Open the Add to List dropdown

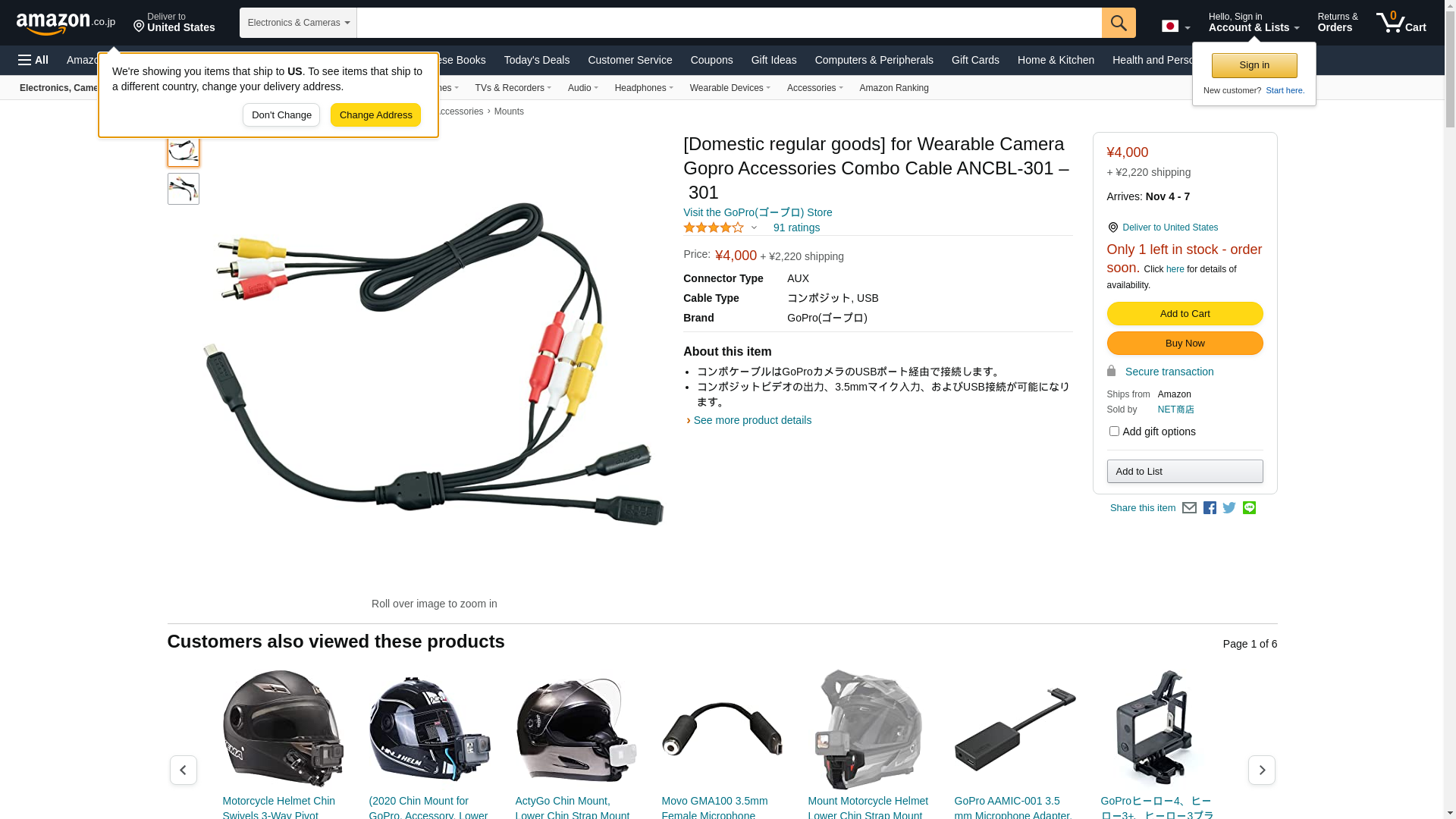coord(1185,472)
